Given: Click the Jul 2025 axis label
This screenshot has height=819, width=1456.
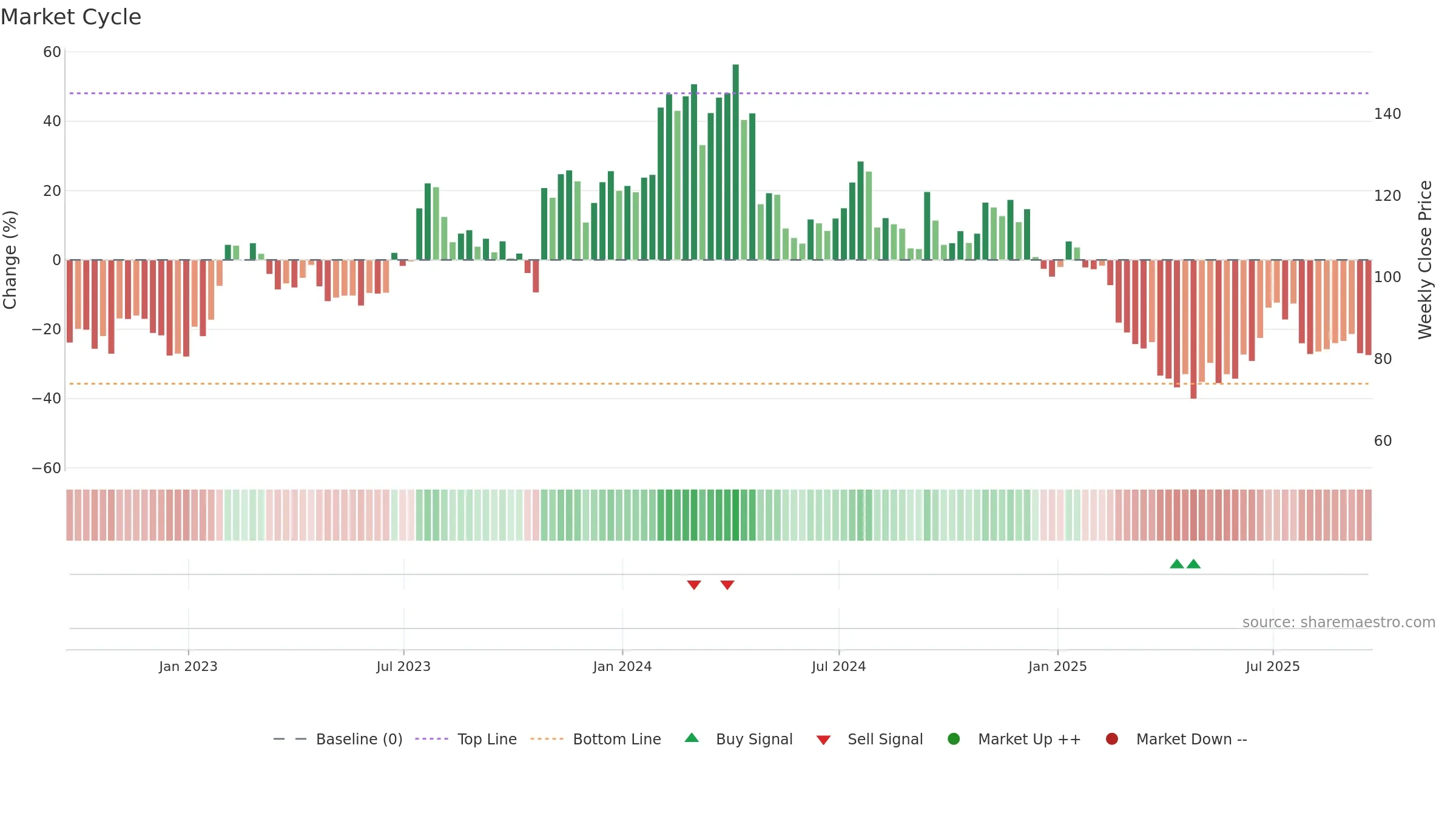Looking at the screenshot, I should (1273, 666).
